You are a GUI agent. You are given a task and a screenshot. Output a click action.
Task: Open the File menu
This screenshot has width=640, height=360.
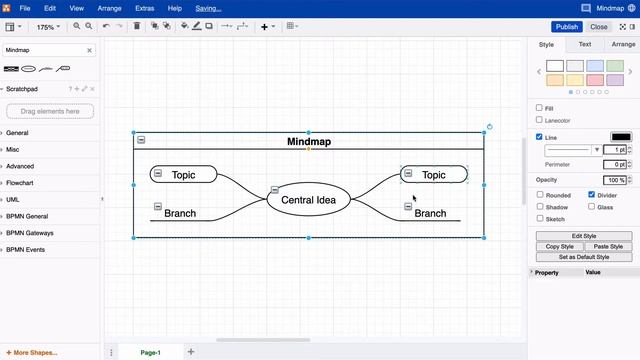pos(25,8)
